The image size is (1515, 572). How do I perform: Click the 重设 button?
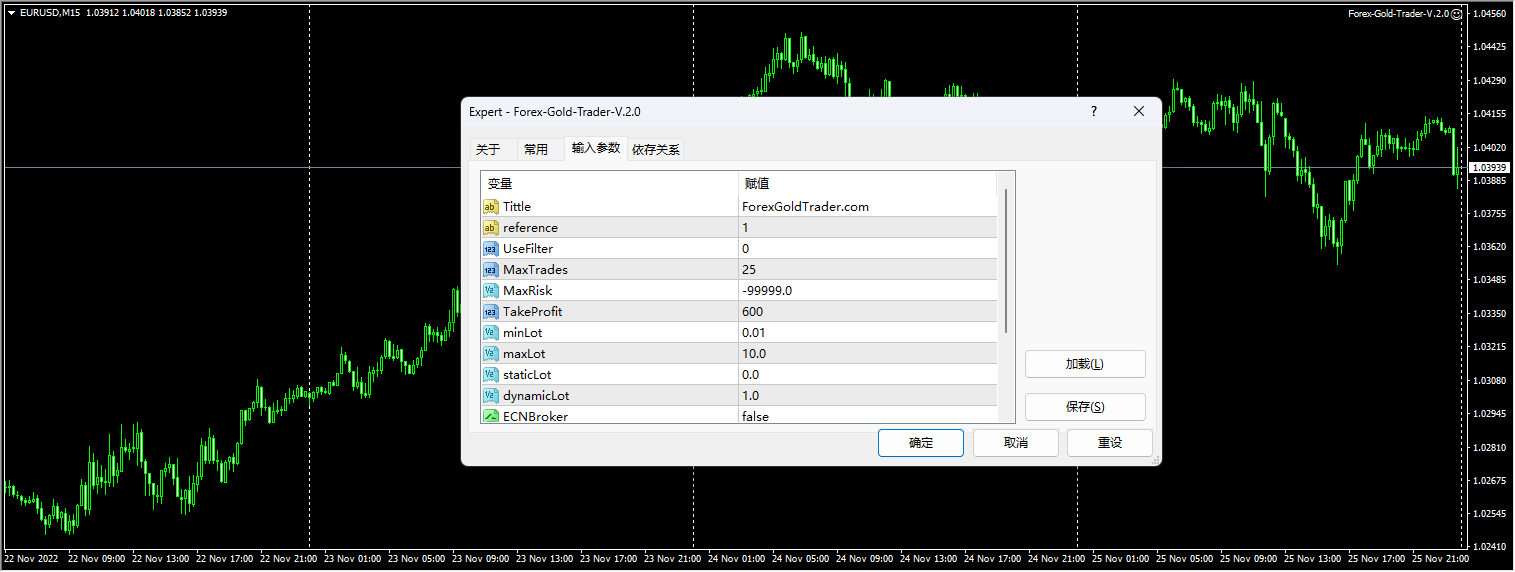click(1110, 443)
